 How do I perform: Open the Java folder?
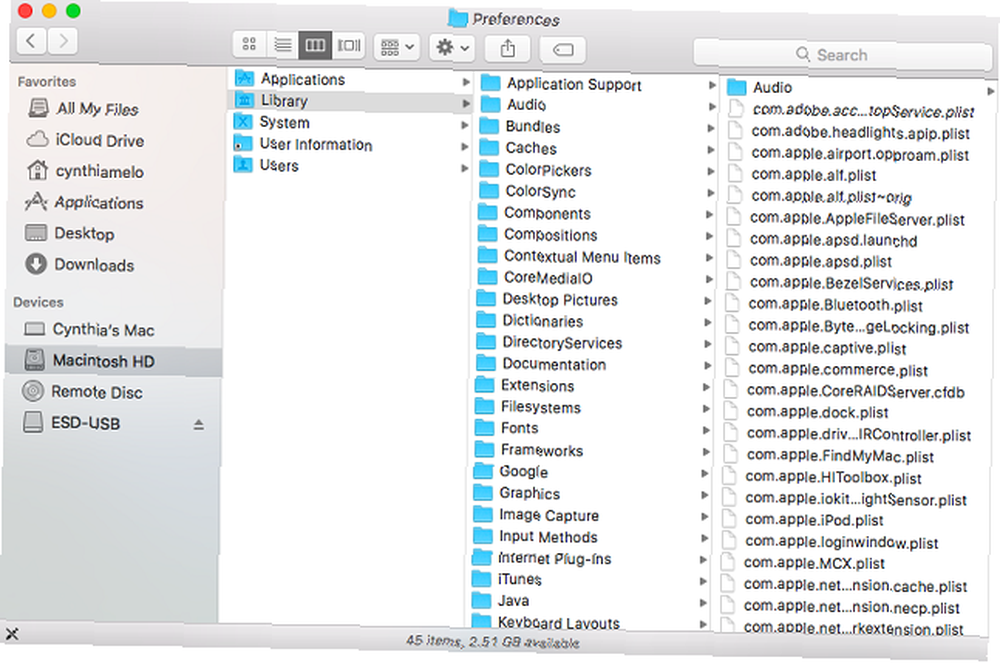tap(501, 601)
